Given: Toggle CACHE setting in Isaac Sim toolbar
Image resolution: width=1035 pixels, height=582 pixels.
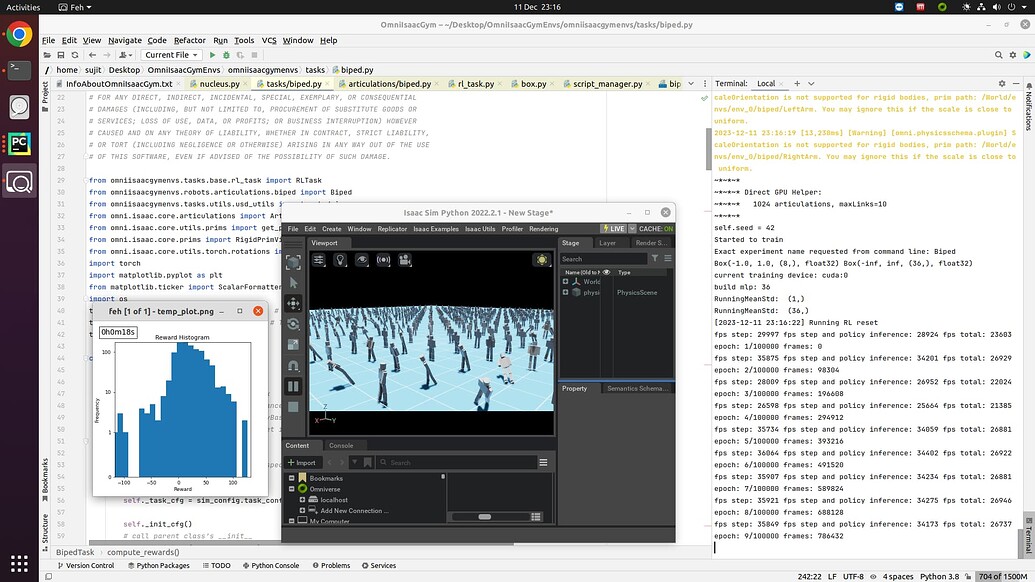Looking at the screenshot, I should 658,228.
